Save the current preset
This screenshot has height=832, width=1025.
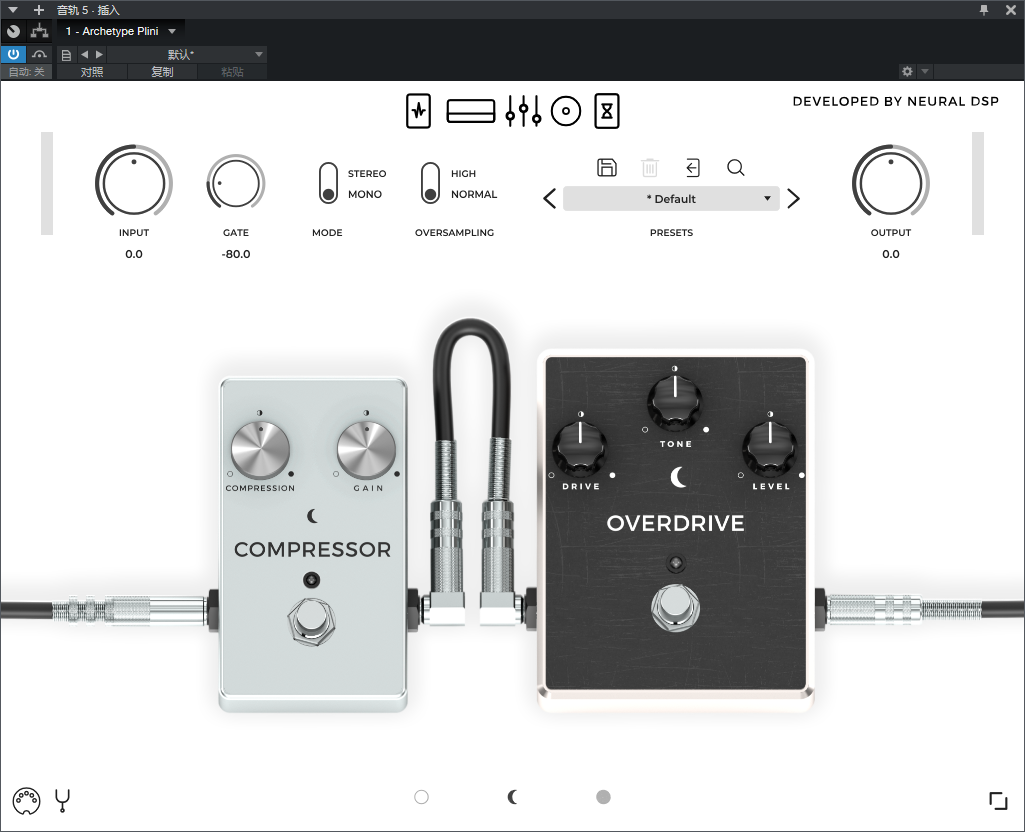point(607,168)
